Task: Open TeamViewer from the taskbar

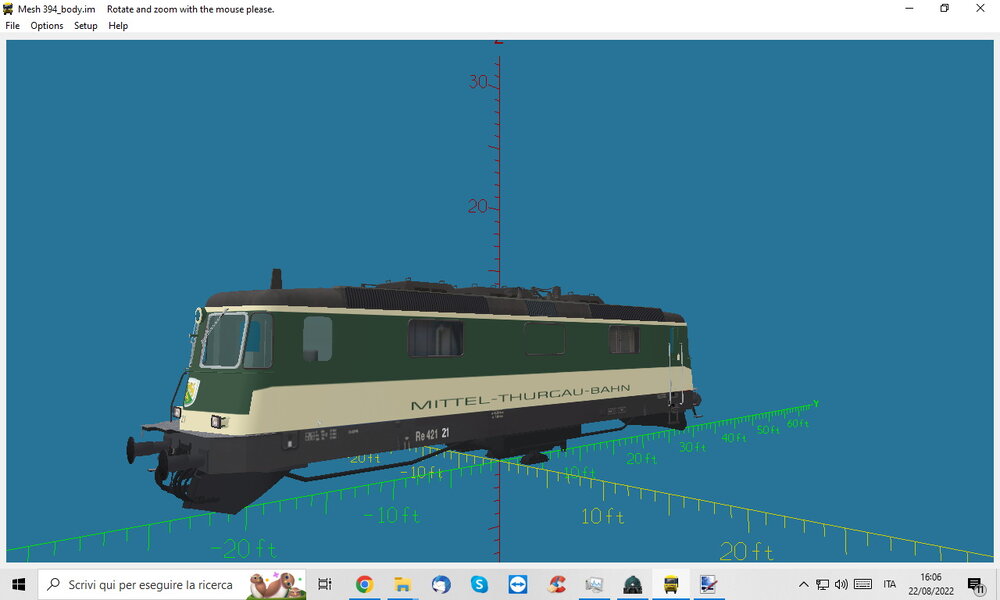Action: [517, 584]
